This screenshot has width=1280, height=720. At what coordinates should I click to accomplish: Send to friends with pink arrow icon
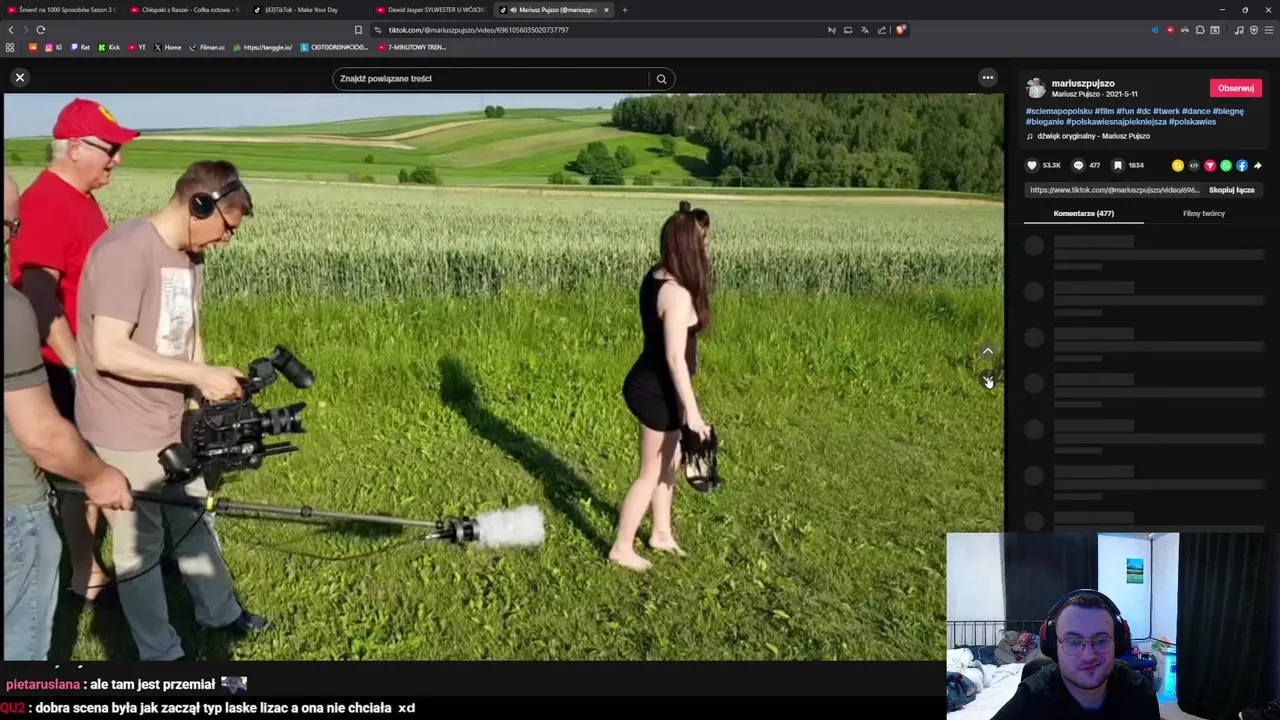1210,165
